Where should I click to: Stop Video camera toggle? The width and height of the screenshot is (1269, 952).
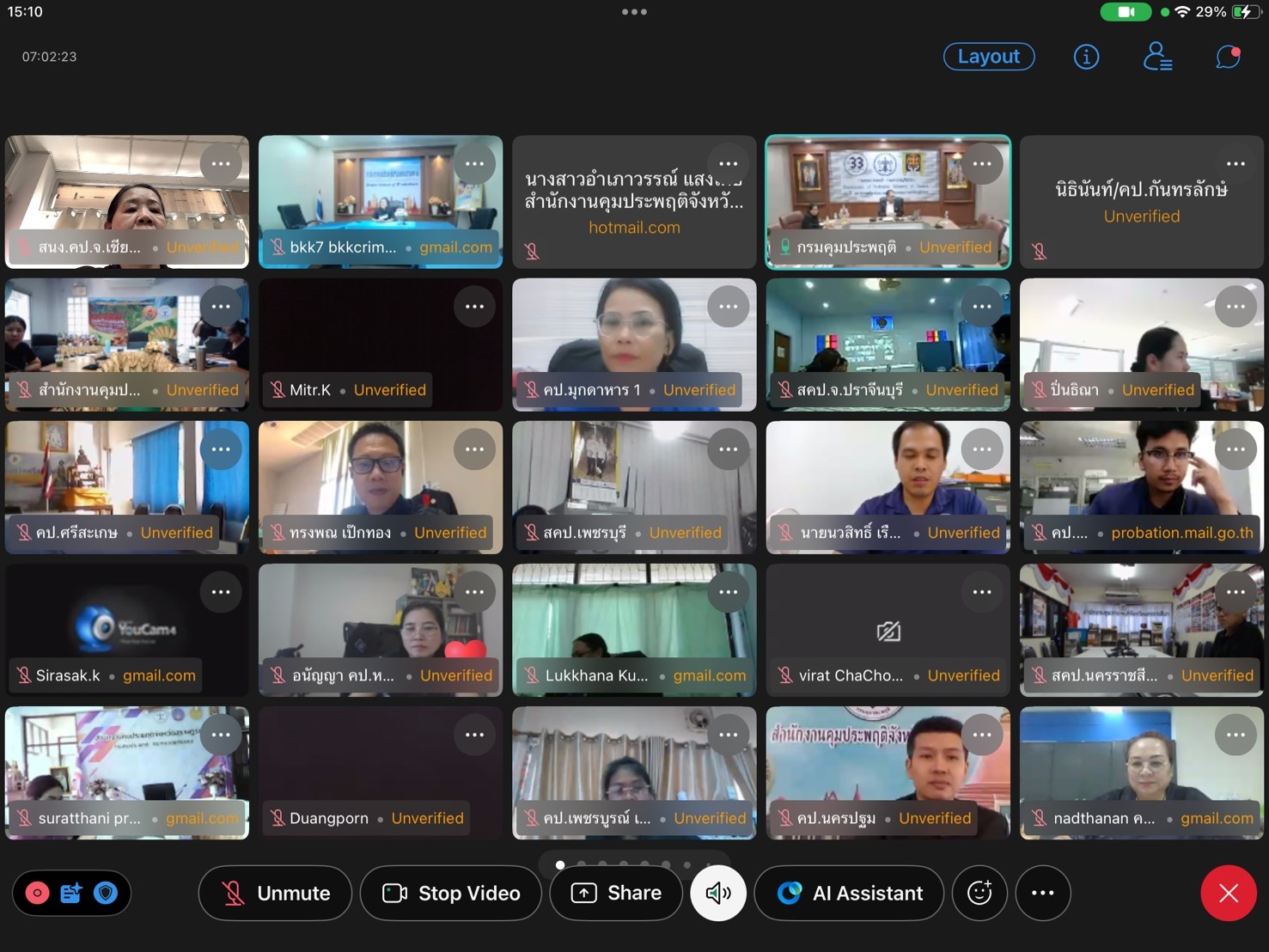coord(451,894)
